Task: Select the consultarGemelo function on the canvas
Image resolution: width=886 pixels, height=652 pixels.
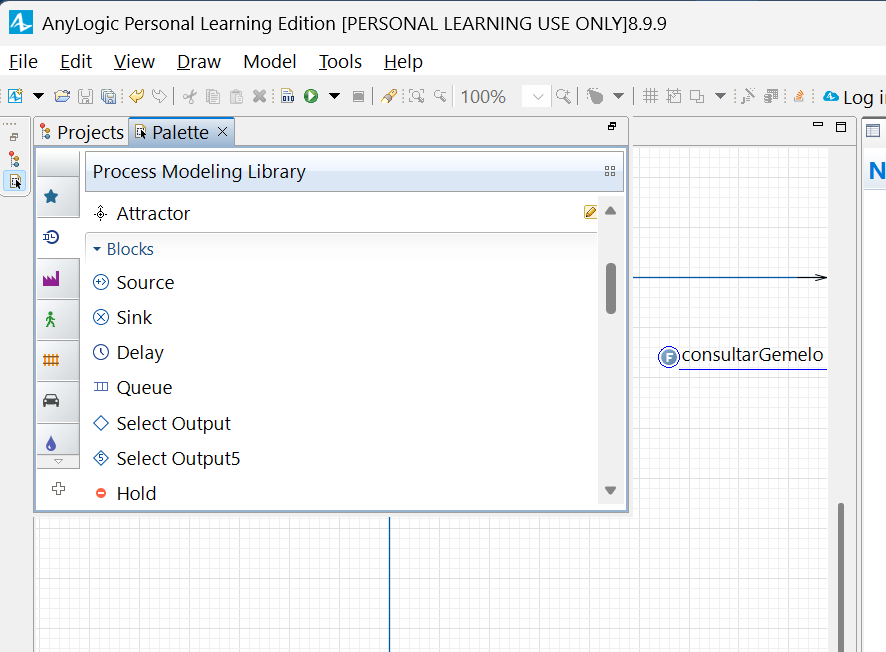Action: pos(741,356)
